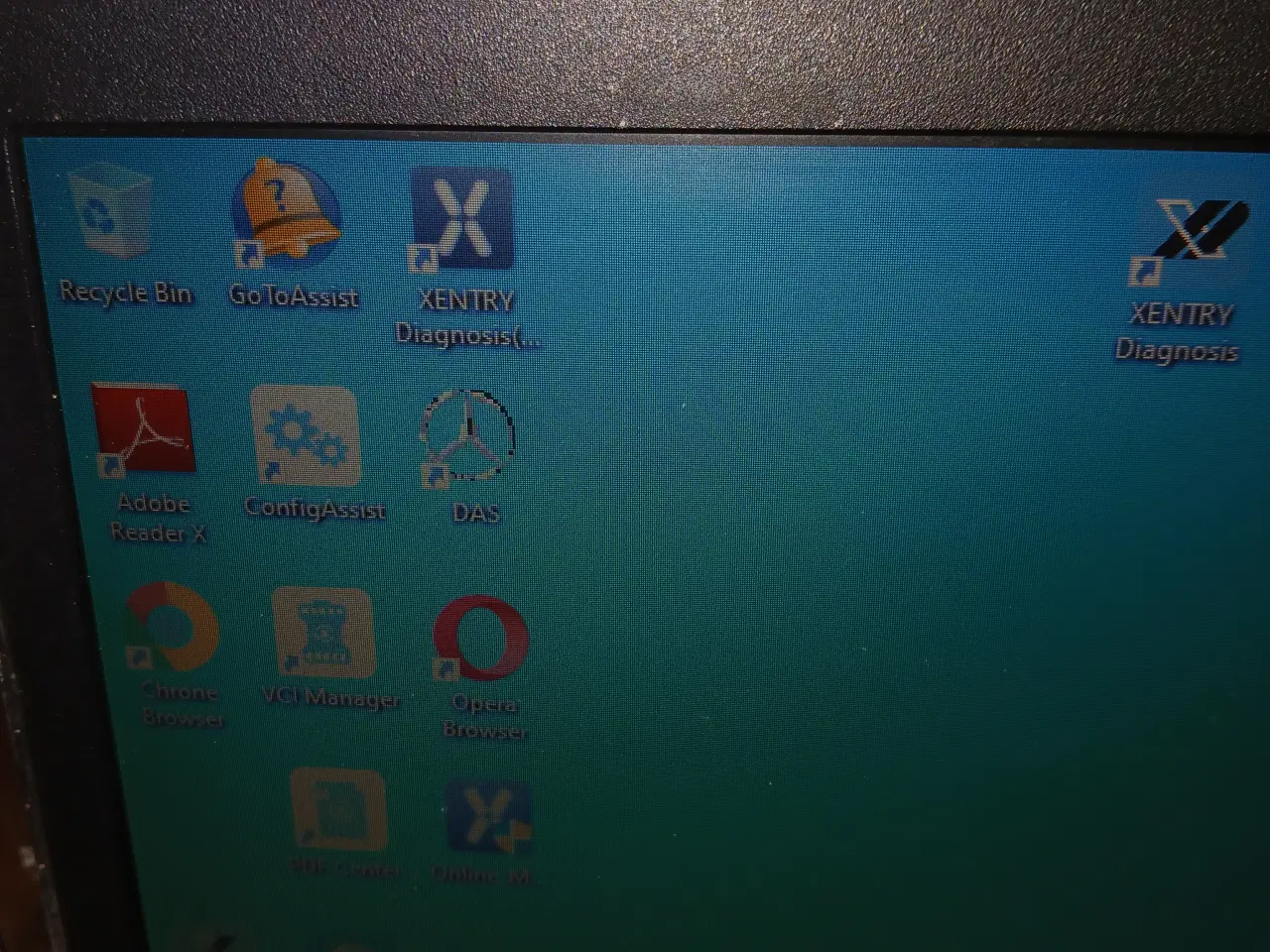The height and width of the screenshot is (952, 1270).
Task: Select the "Adobe Reader X" label text
Action: pyautogui.click(x=157, y=518)
